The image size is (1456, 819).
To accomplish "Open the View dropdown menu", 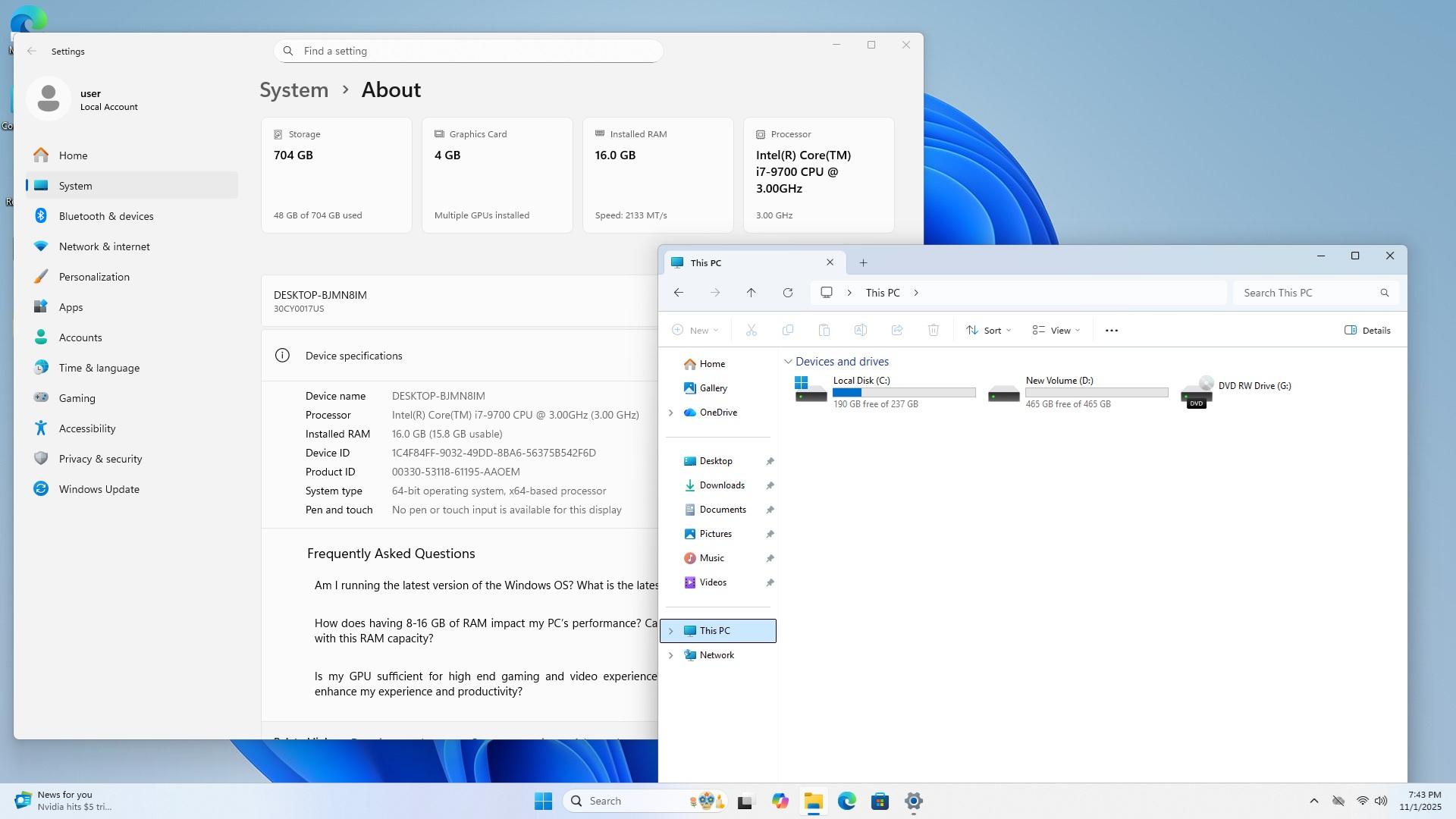I will point(1056,331).
